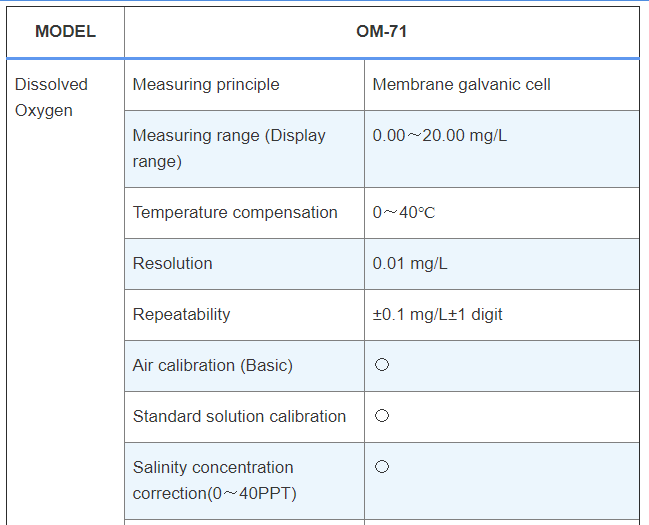Click the circle mark for Standard solution calibration
Viewport: 649px width, 525px height.
[381, 416]
